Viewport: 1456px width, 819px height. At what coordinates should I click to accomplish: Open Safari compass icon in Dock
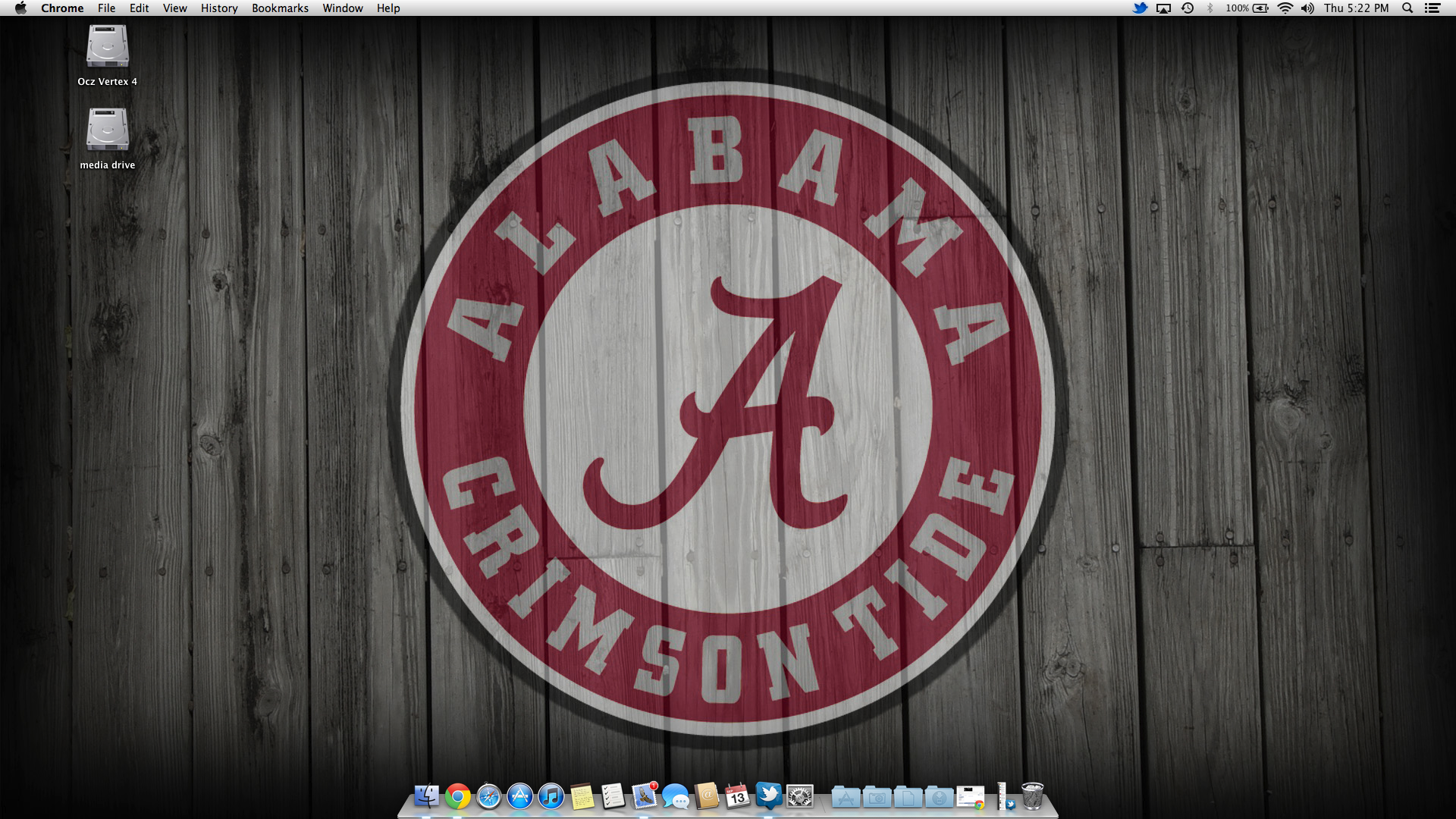489,796
